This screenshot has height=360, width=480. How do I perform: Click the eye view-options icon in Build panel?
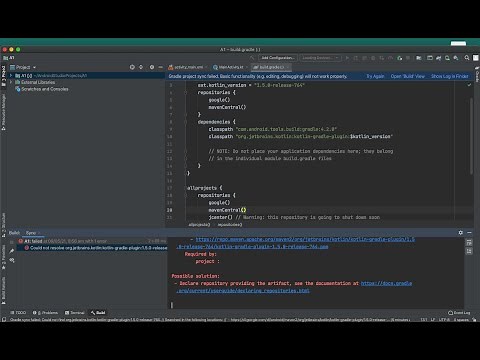pyautogui.click(x=12, y=260)
